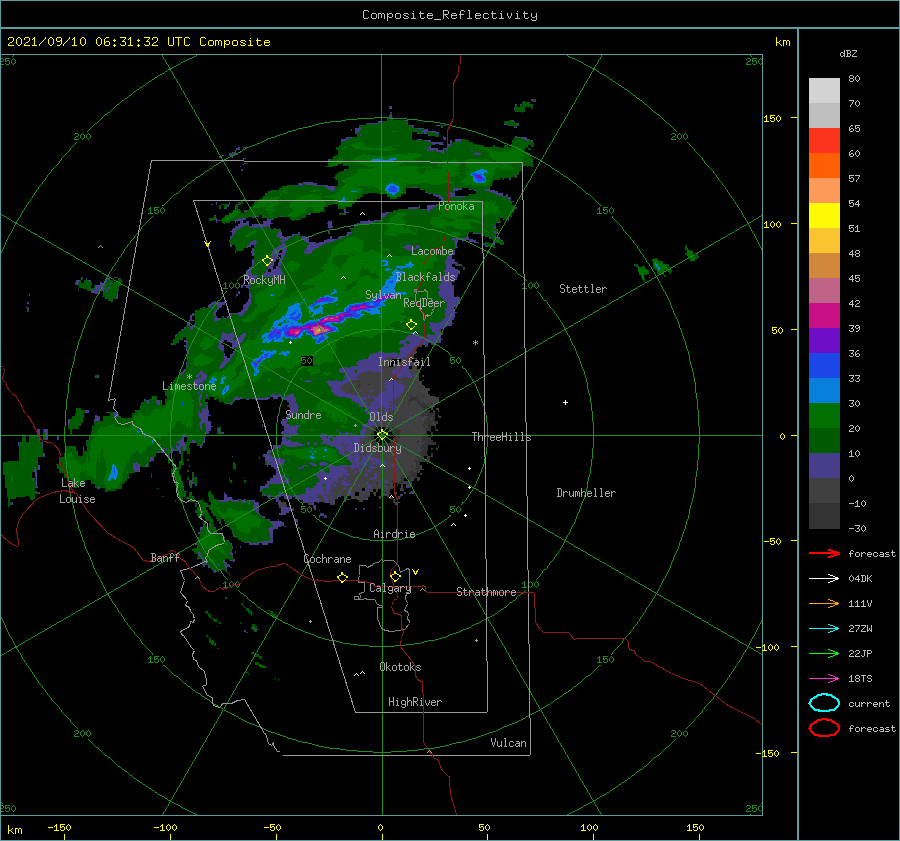The height and width of the screenshot is (841, 900).
Task: Click the Banff label
Action: 165,558
